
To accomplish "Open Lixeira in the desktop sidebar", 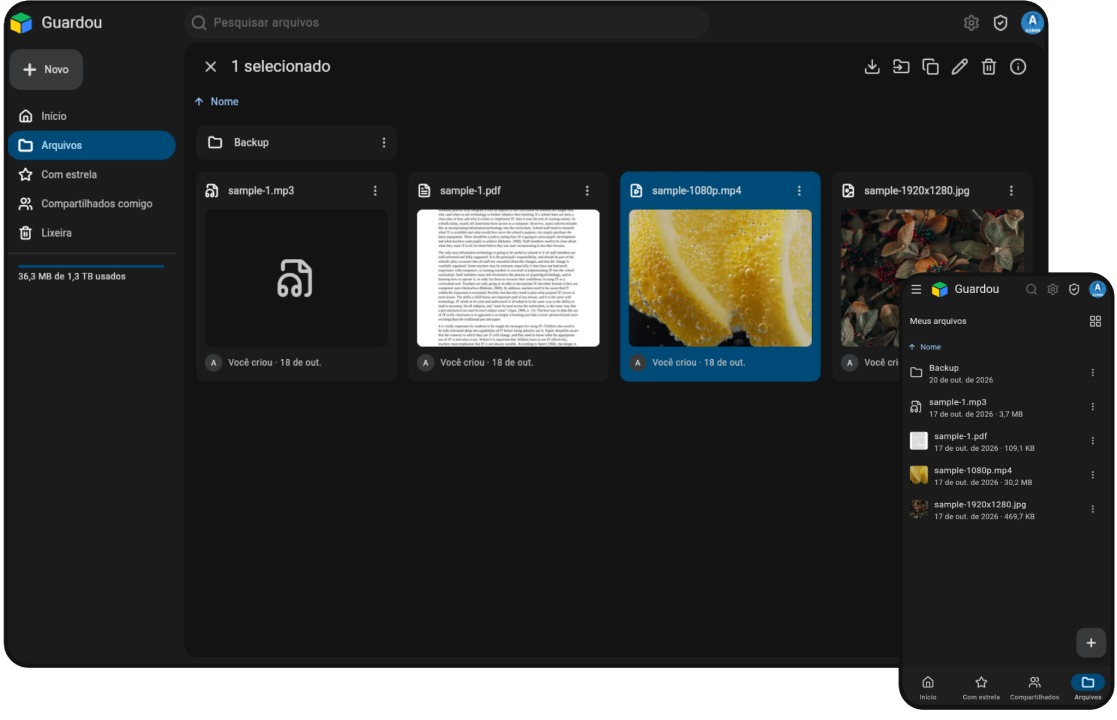I will [91, 233].
